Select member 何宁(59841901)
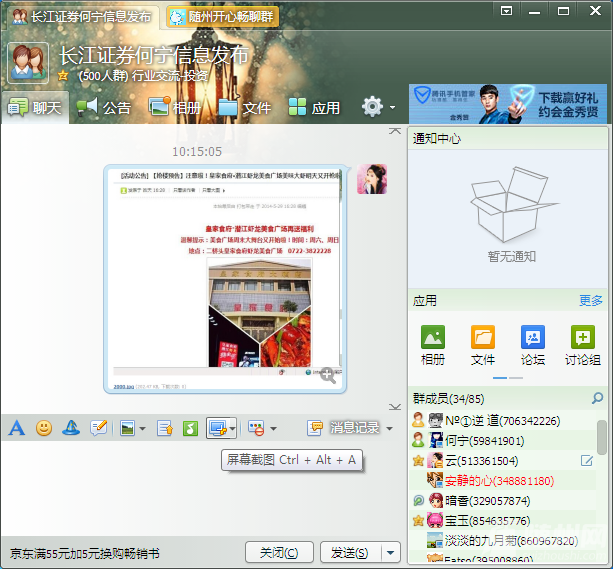The height and width of the screenshot is (569, 613). (x=504, y=441)
